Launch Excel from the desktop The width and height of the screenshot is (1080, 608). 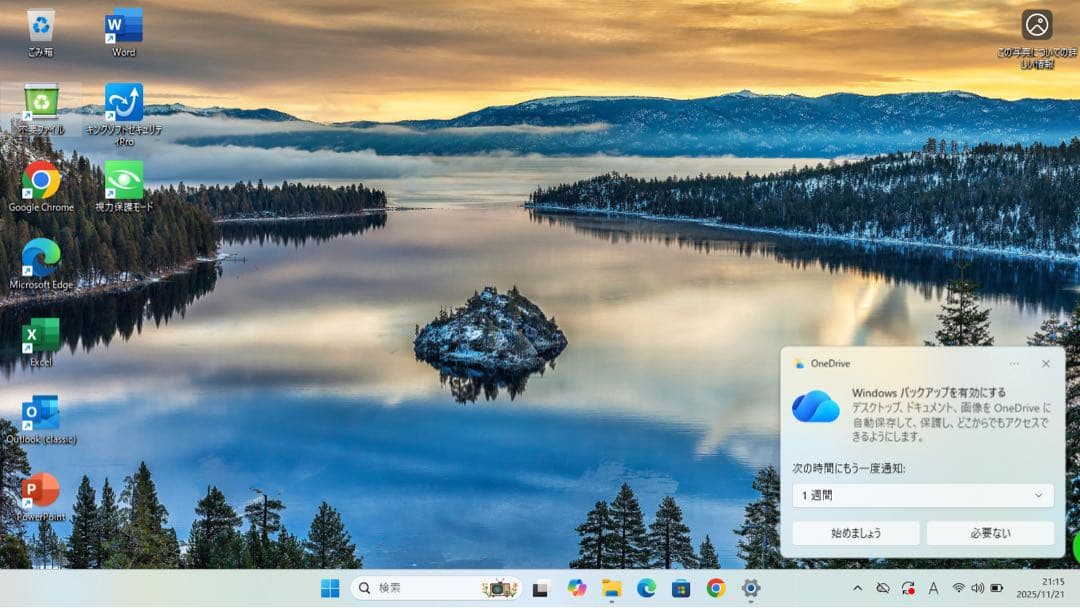pyautogui.click(x=40, y=335)
